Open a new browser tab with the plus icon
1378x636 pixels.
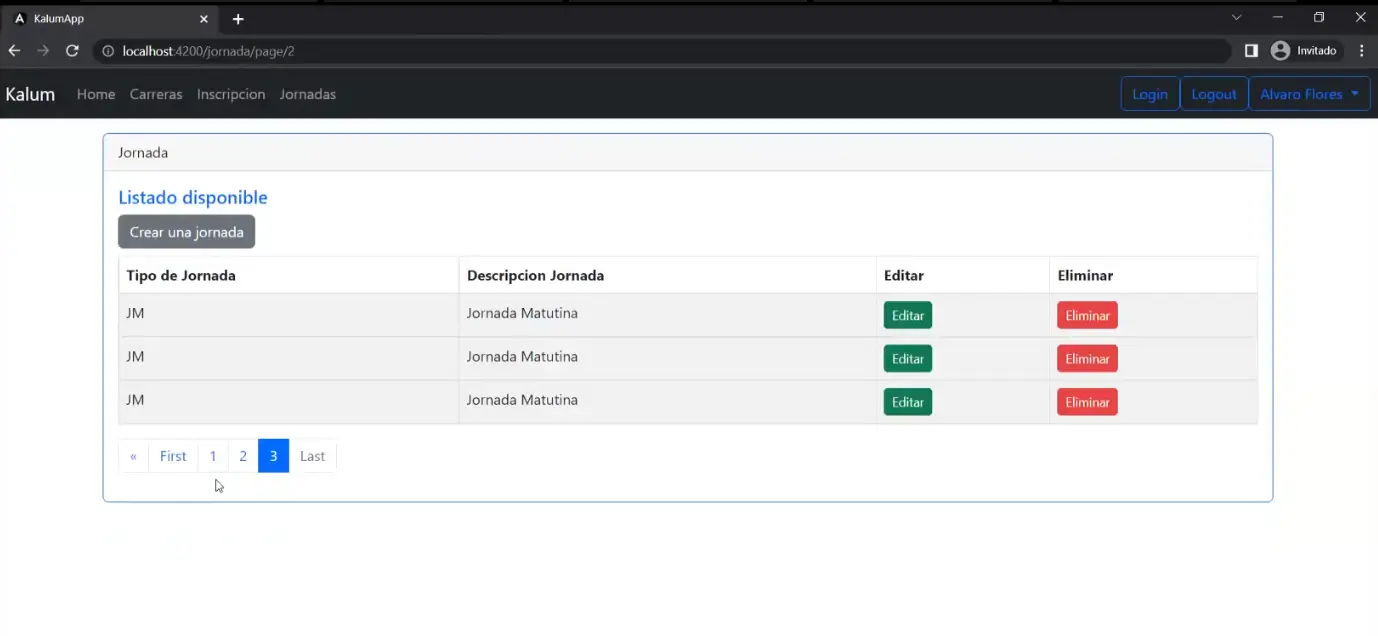[238, 19]
